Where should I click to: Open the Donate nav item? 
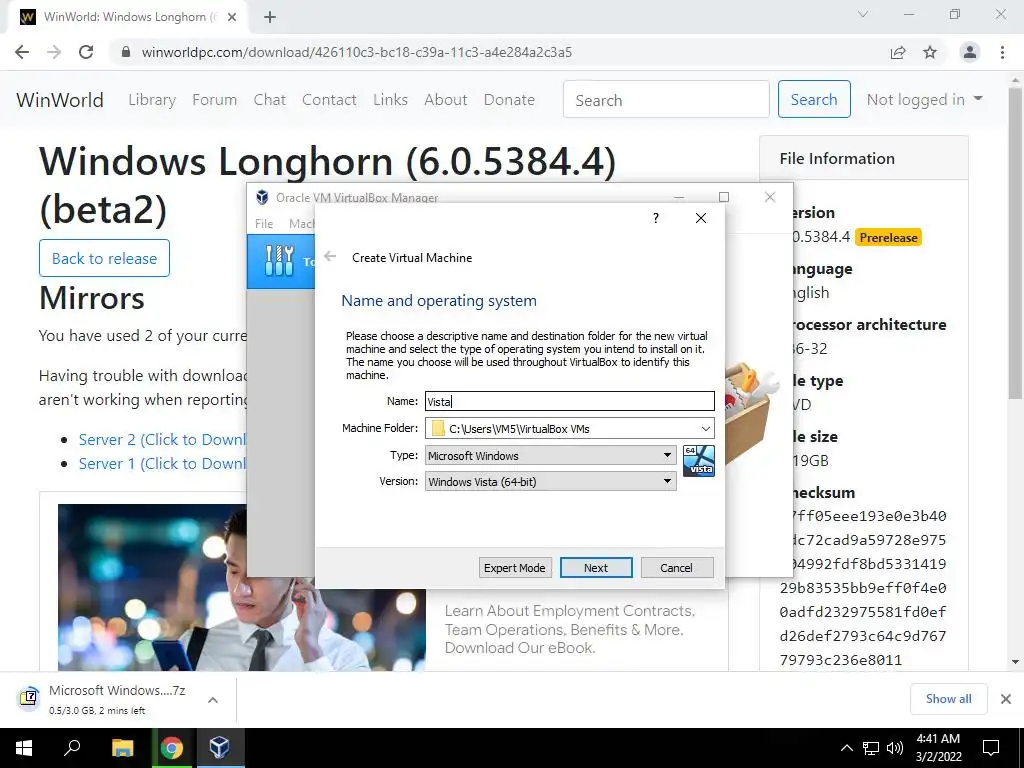(x=509, y=99)
